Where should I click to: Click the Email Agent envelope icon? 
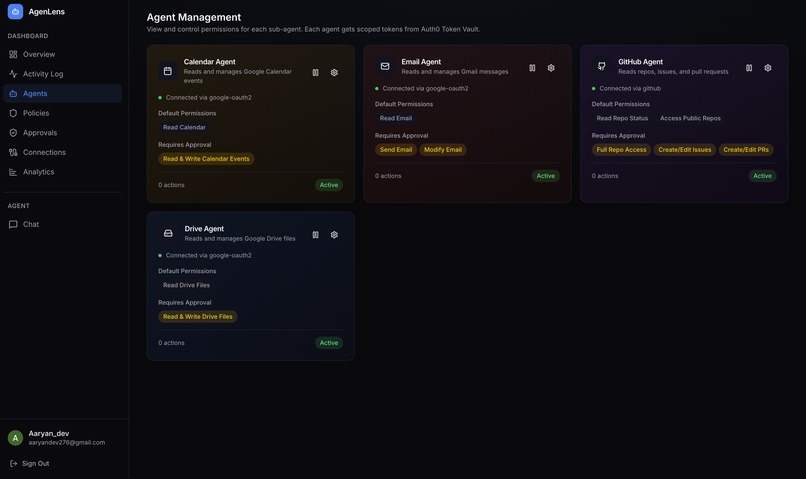(384, 66)
